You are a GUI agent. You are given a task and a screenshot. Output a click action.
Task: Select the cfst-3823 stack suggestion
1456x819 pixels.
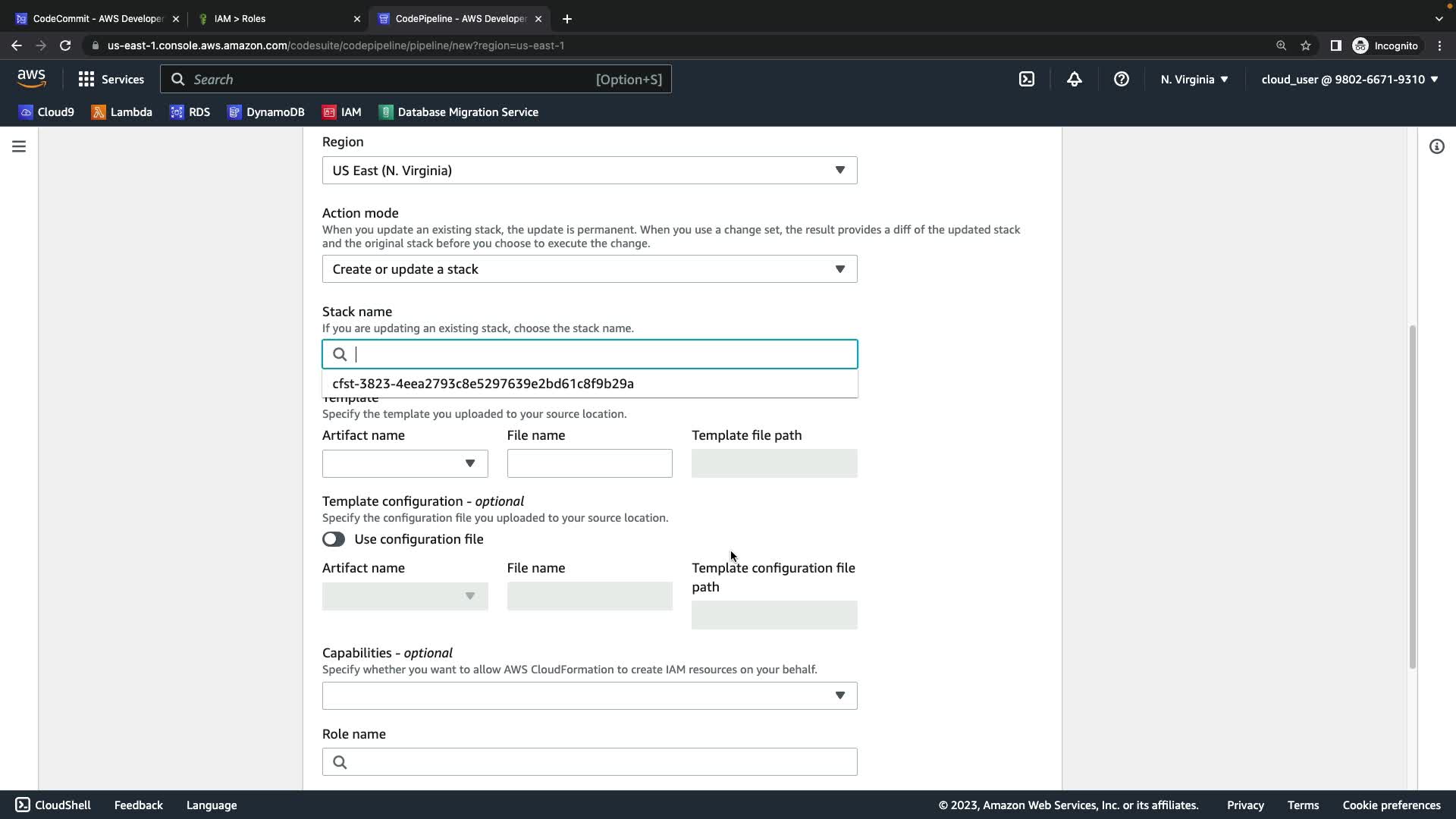483,384
